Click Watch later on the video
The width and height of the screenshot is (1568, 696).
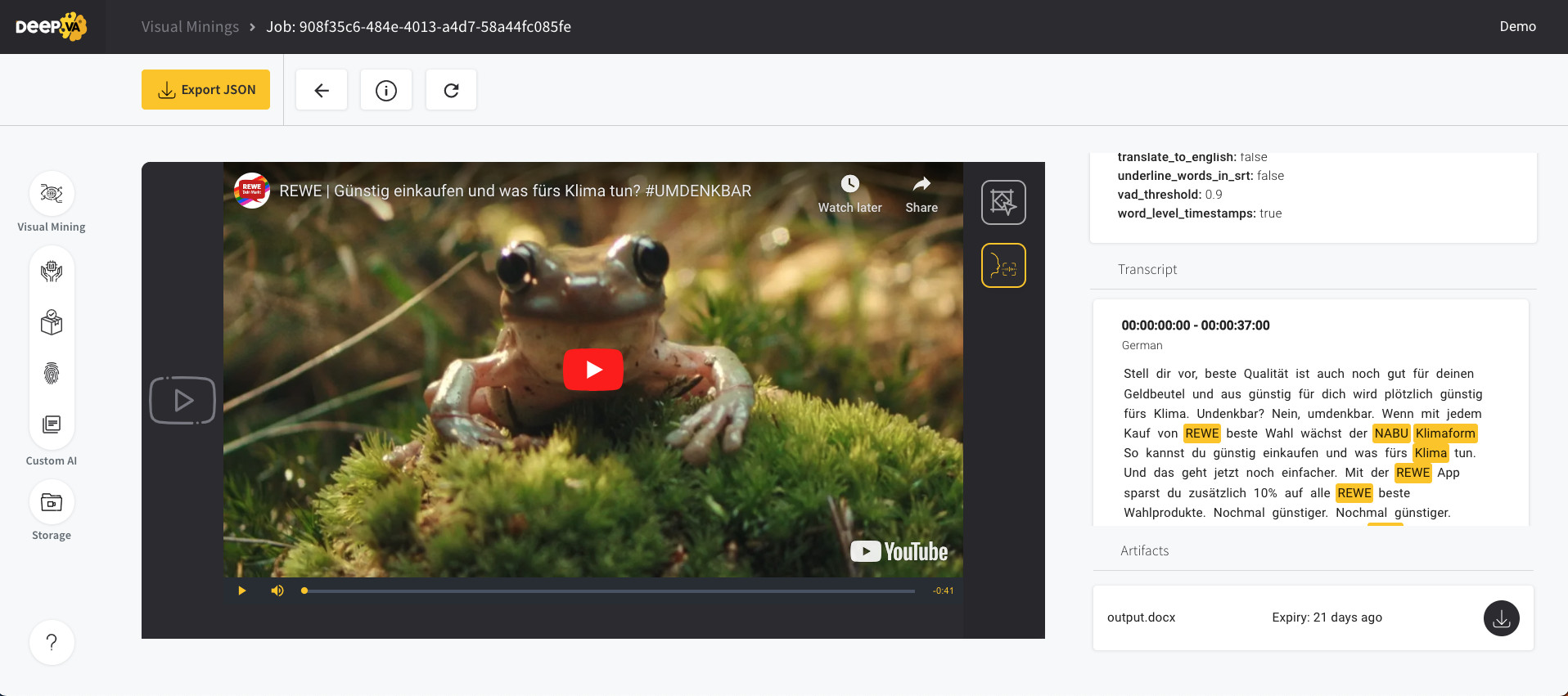click(x=850, y=195)
